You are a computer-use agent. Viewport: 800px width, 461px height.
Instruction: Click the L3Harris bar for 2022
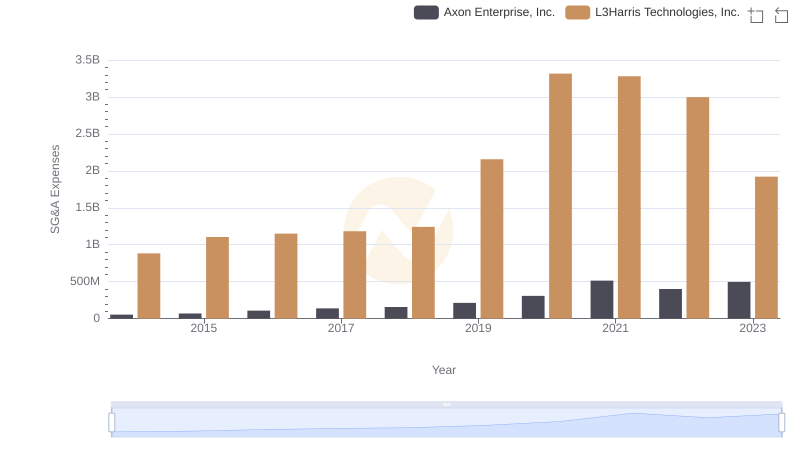coord(697,208)
